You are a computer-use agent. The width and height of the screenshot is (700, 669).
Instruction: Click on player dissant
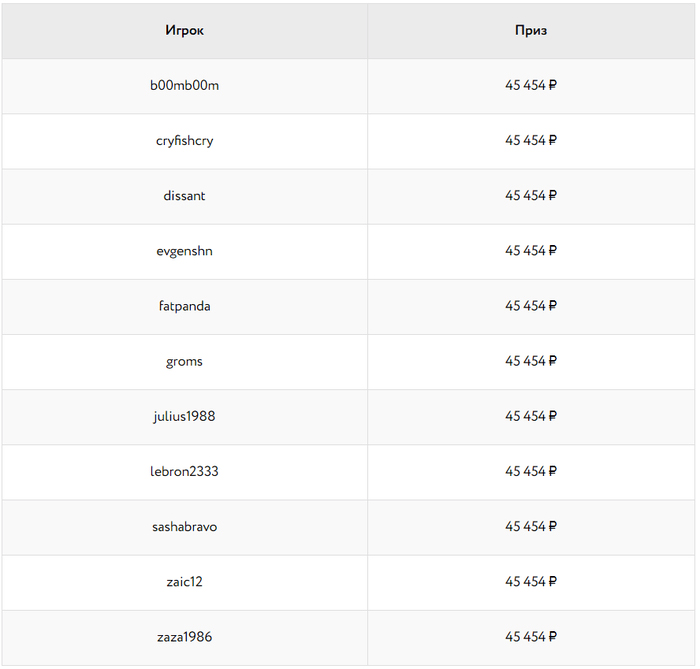[x=184, y=195]
